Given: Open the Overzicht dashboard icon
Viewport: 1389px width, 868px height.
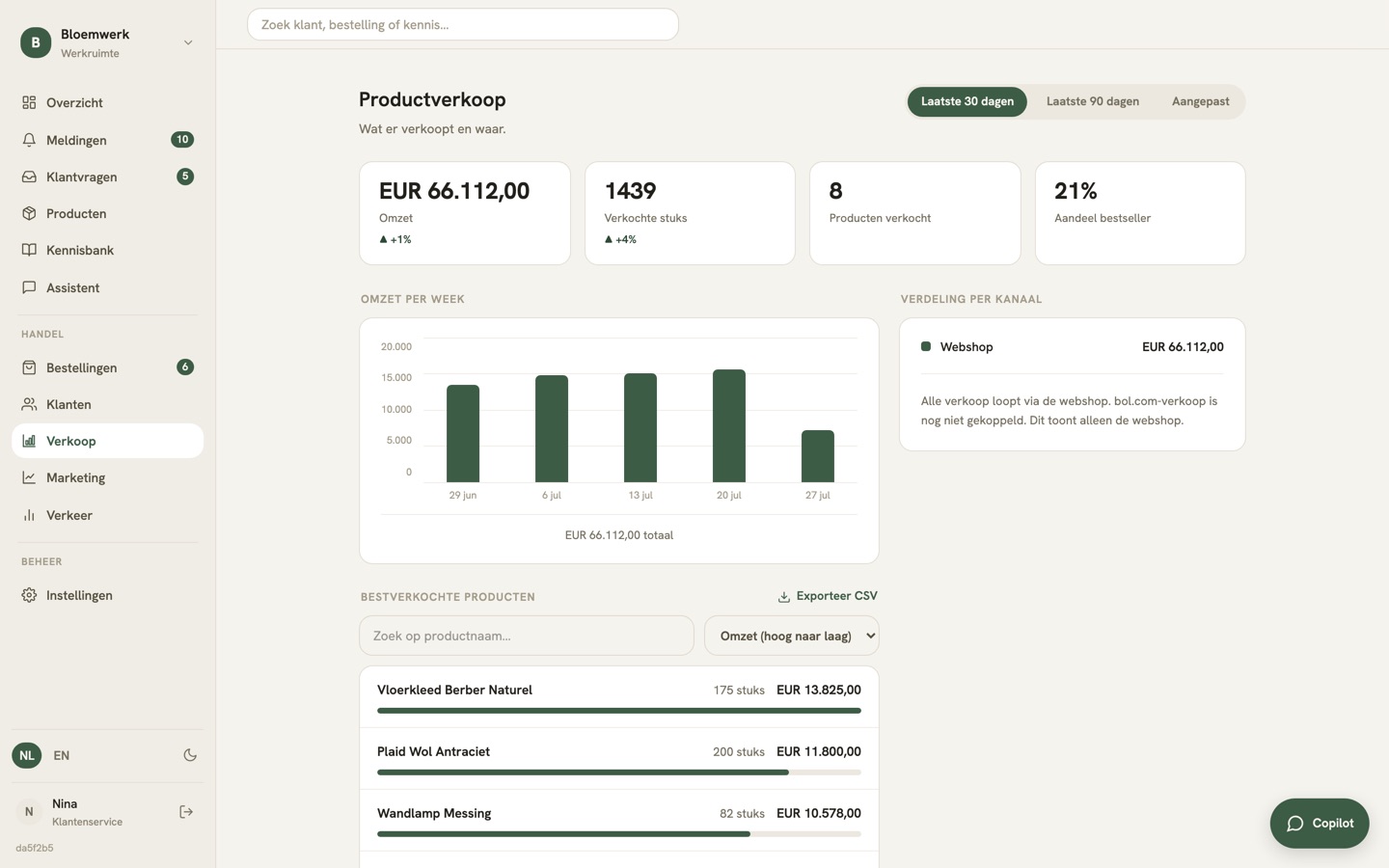Looking at the screenshot, I should point(29,102).
